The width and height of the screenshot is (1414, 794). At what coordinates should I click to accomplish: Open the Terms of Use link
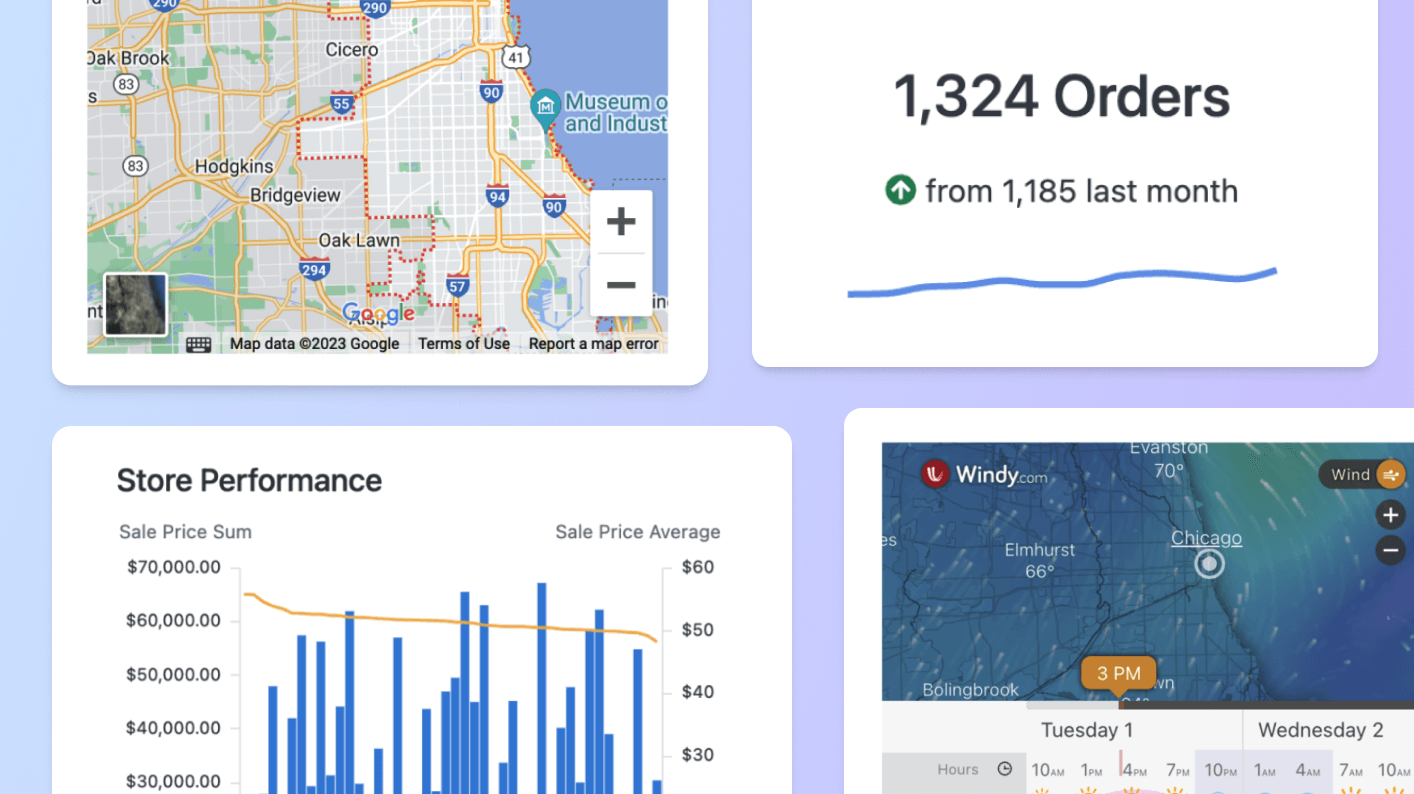[464, 344]
